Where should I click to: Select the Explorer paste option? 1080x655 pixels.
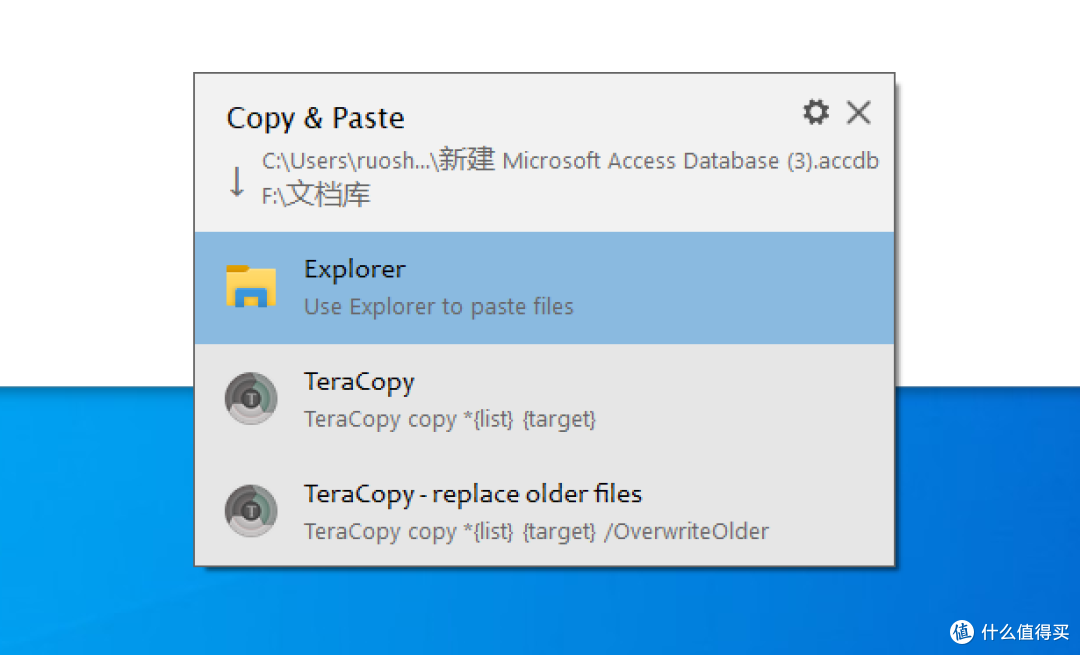(544, 288)
